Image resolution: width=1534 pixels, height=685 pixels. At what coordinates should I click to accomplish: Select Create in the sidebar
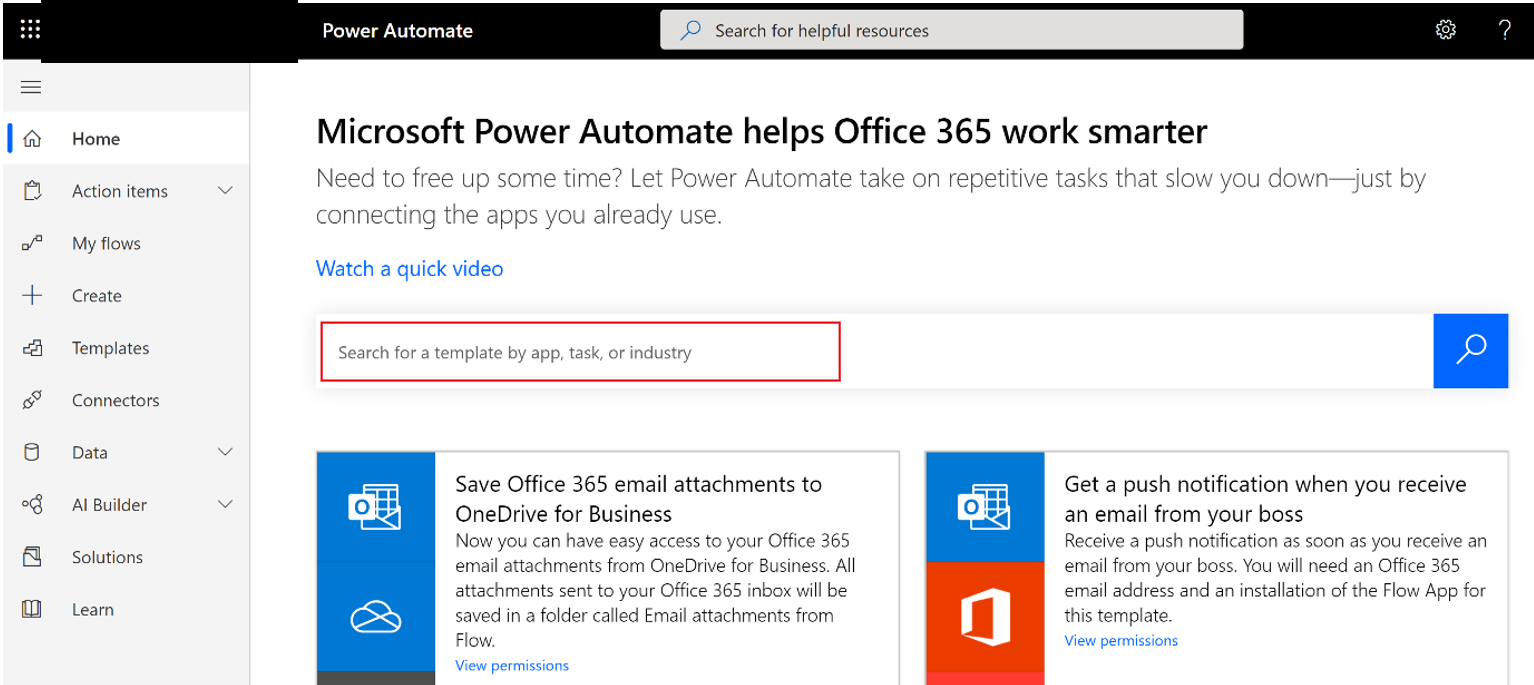click(x=126, y=296)
